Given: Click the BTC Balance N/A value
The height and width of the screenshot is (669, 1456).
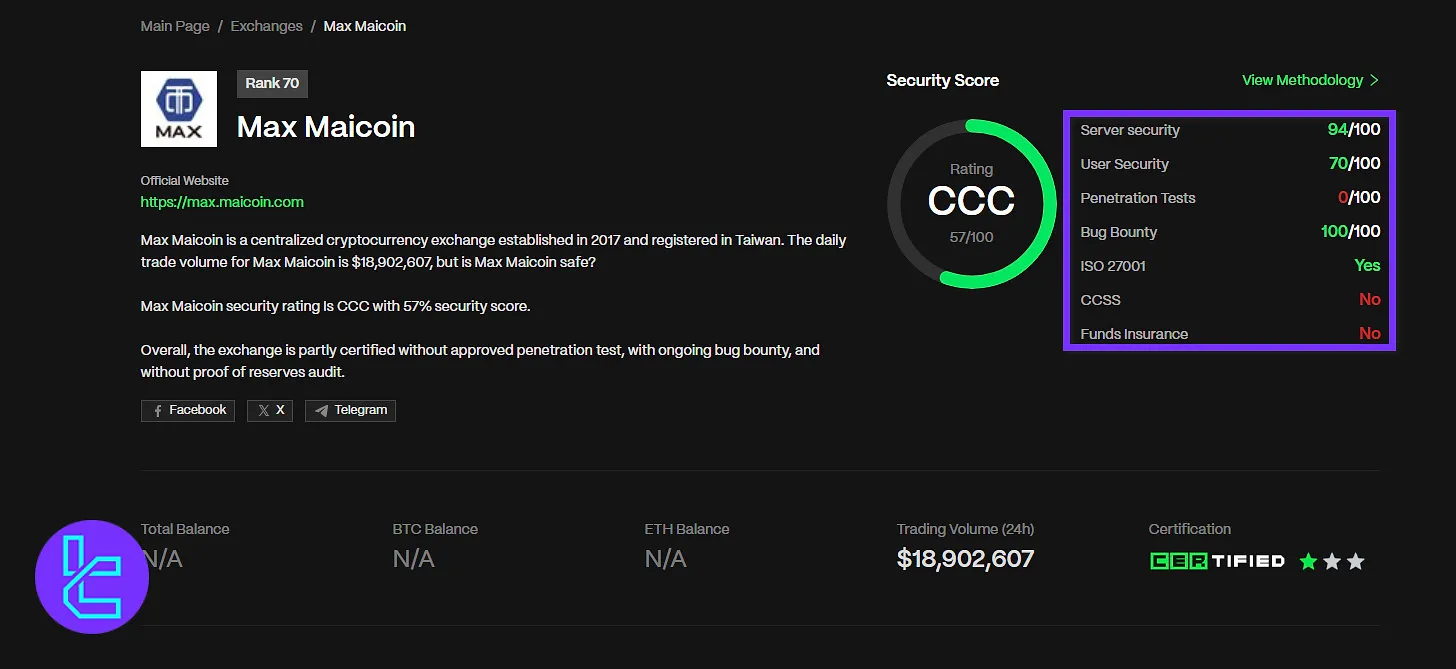Looking at the screenshot, I should (414, 559).
